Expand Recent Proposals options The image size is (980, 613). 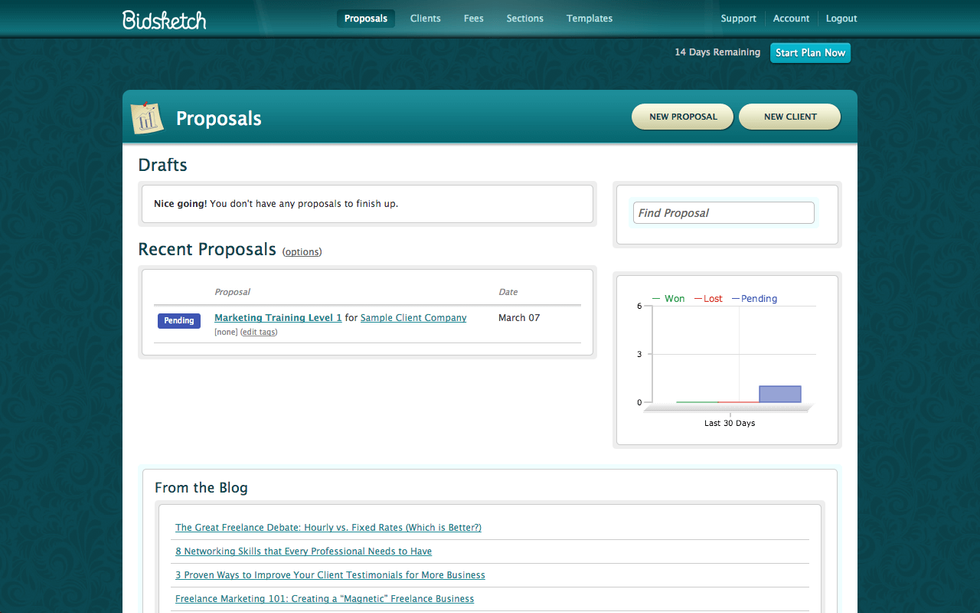[302, 252]
